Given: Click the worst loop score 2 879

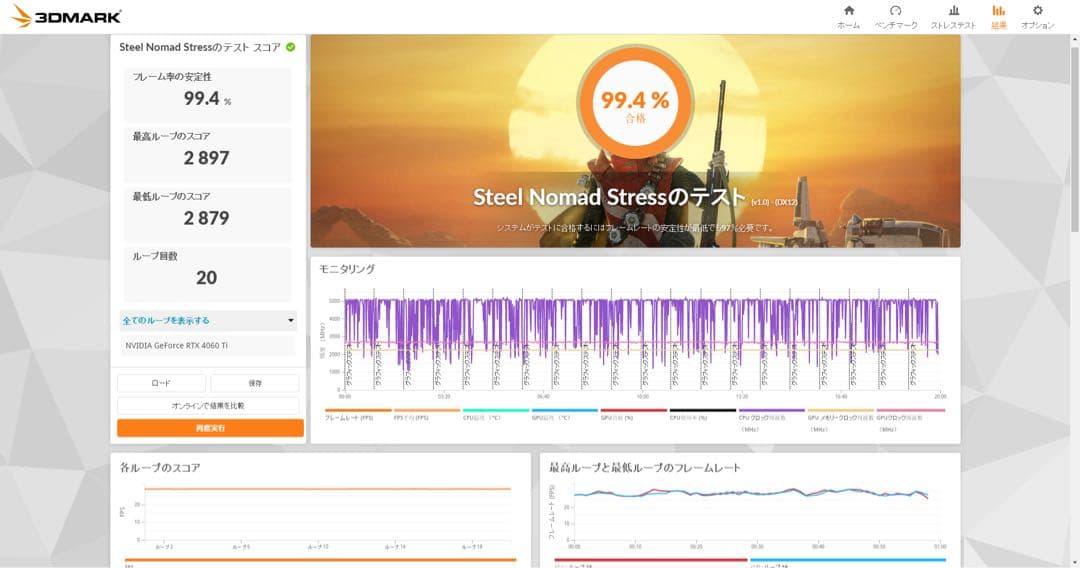Looking at the screenshot, I should (207, 218).
